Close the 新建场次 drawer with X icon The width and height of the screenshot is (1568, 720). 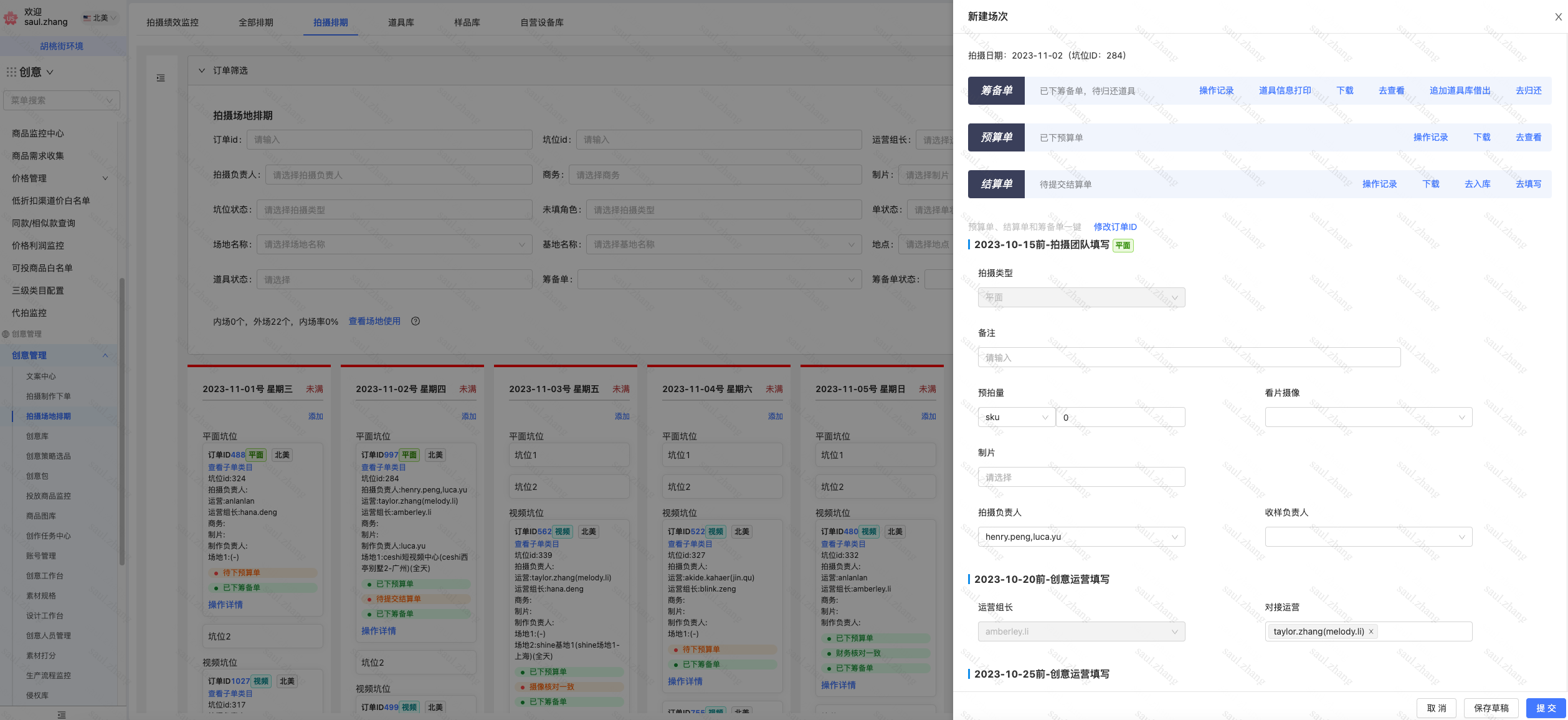[1558, 17]
